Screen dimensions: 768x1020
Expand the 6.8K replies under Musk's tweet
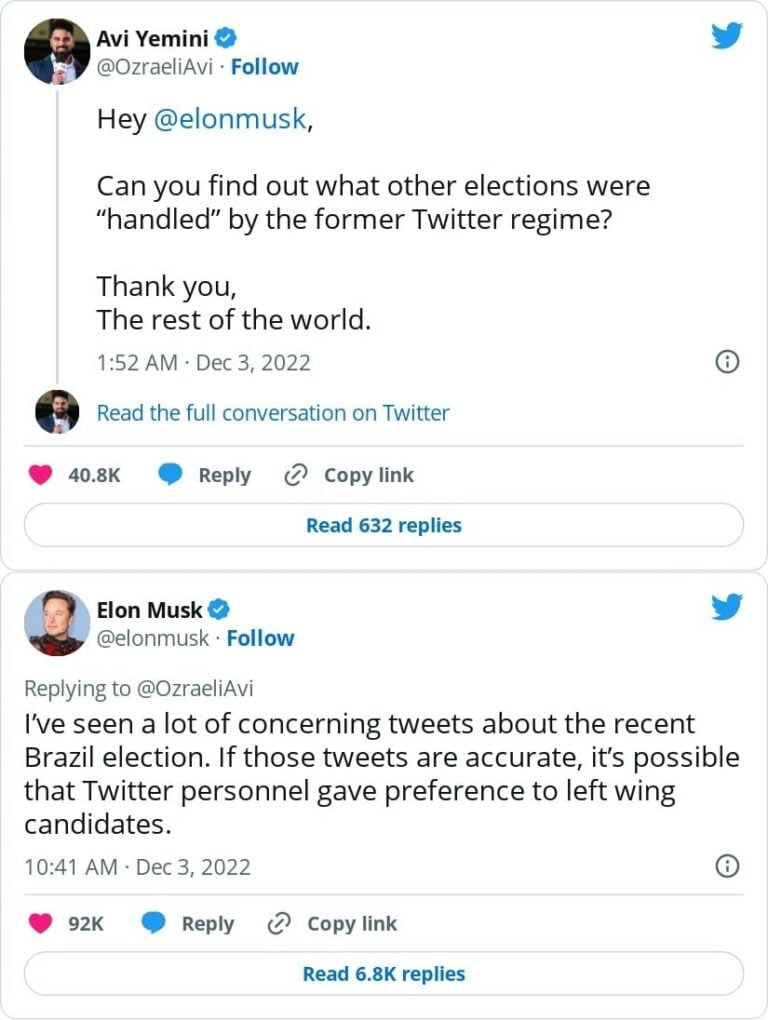coord(383,973)
